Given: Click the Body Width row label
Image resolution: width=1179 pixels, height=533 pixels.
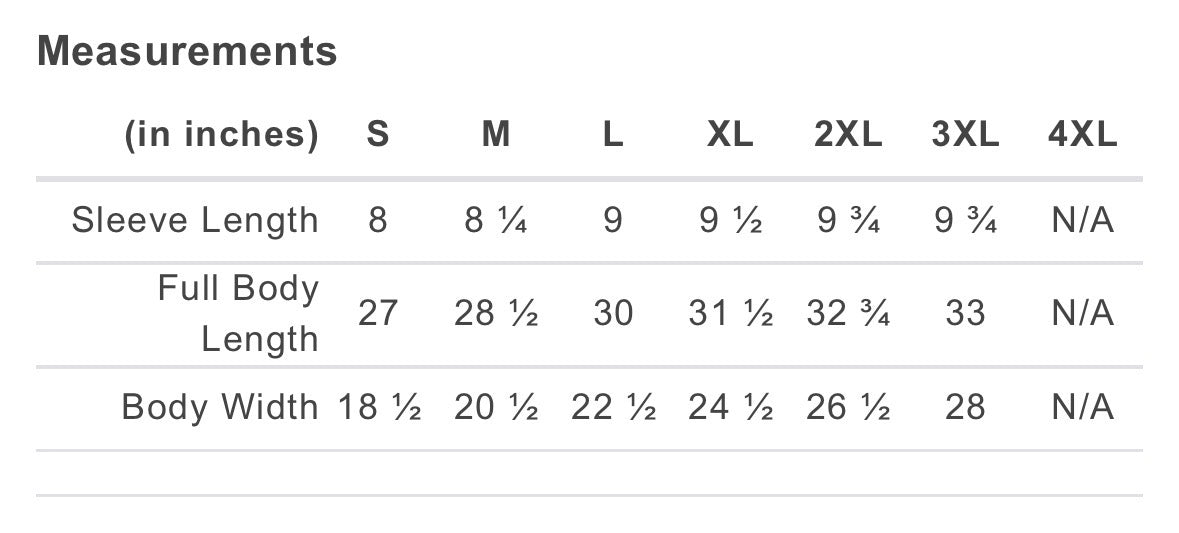Looking at the screenshot, I should [220, 407].
